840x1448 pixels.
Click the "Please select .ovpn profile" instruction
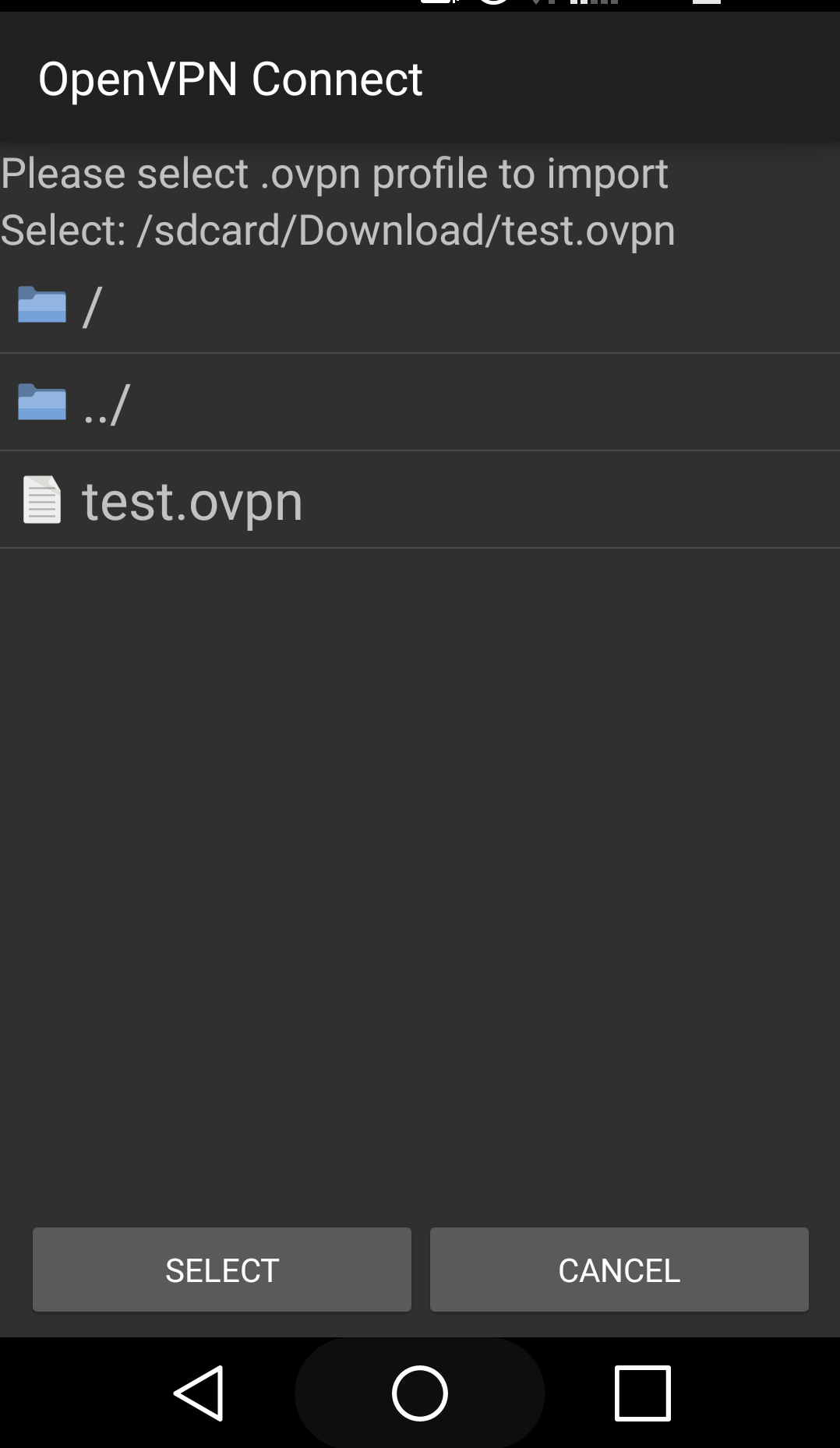334,173
